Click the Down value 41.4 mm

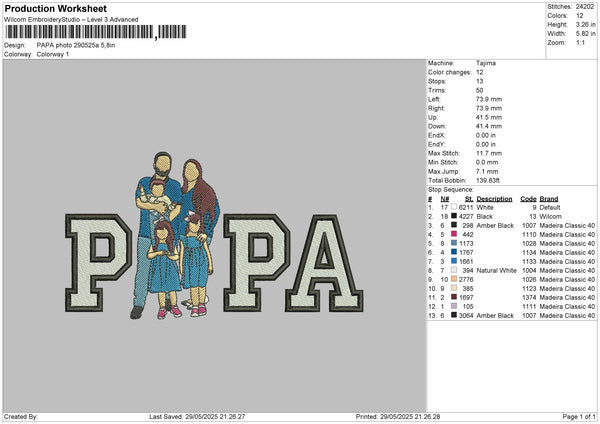pyautogui.click(x=489, y=126)
